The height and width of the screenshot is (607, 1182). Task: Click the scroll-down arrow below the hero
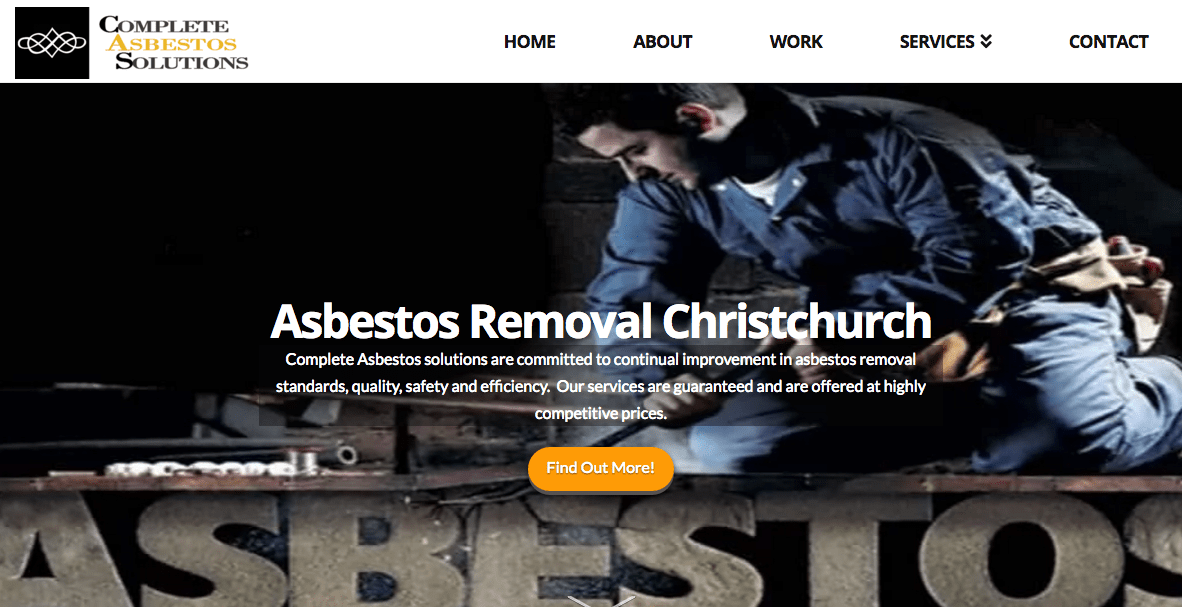click(x=602, y=601)
